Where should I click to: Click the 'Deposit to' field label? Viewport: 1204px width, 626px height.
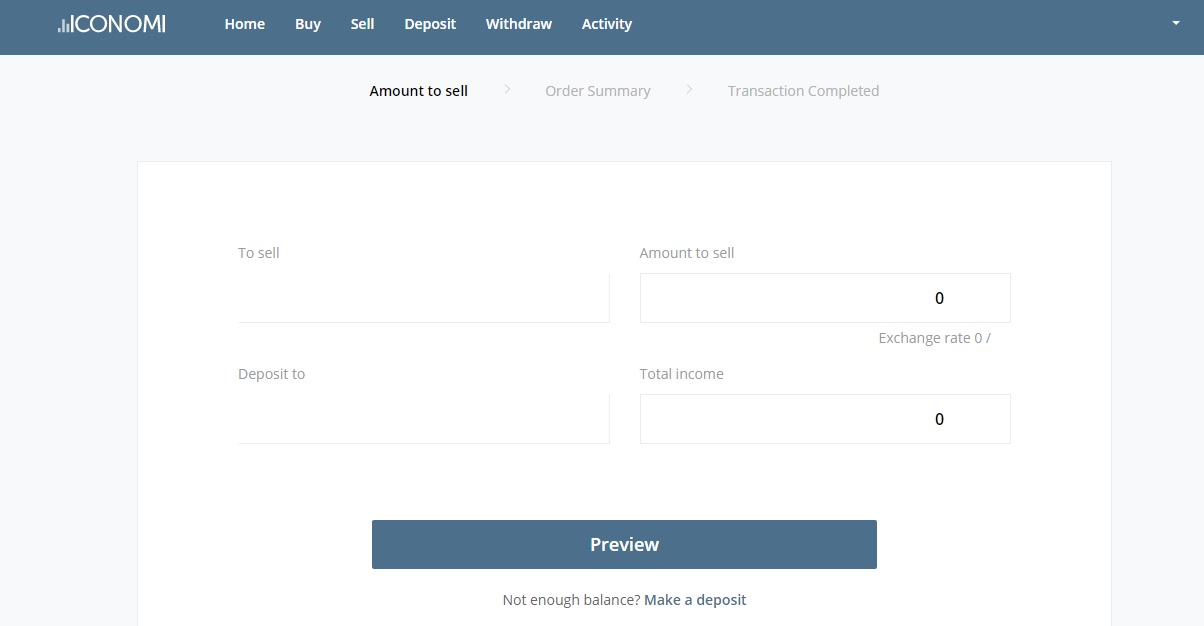tap(272, 374)
